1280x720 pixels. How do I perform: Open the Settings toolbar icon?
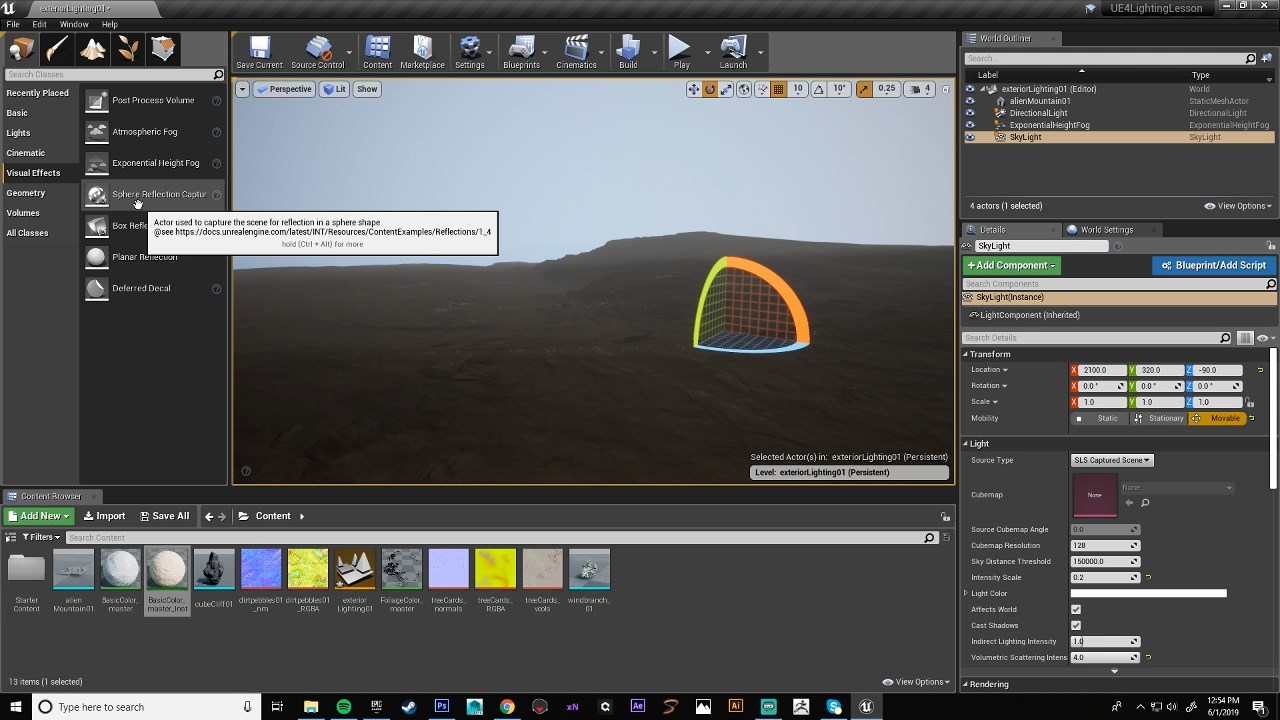point(469,53)
